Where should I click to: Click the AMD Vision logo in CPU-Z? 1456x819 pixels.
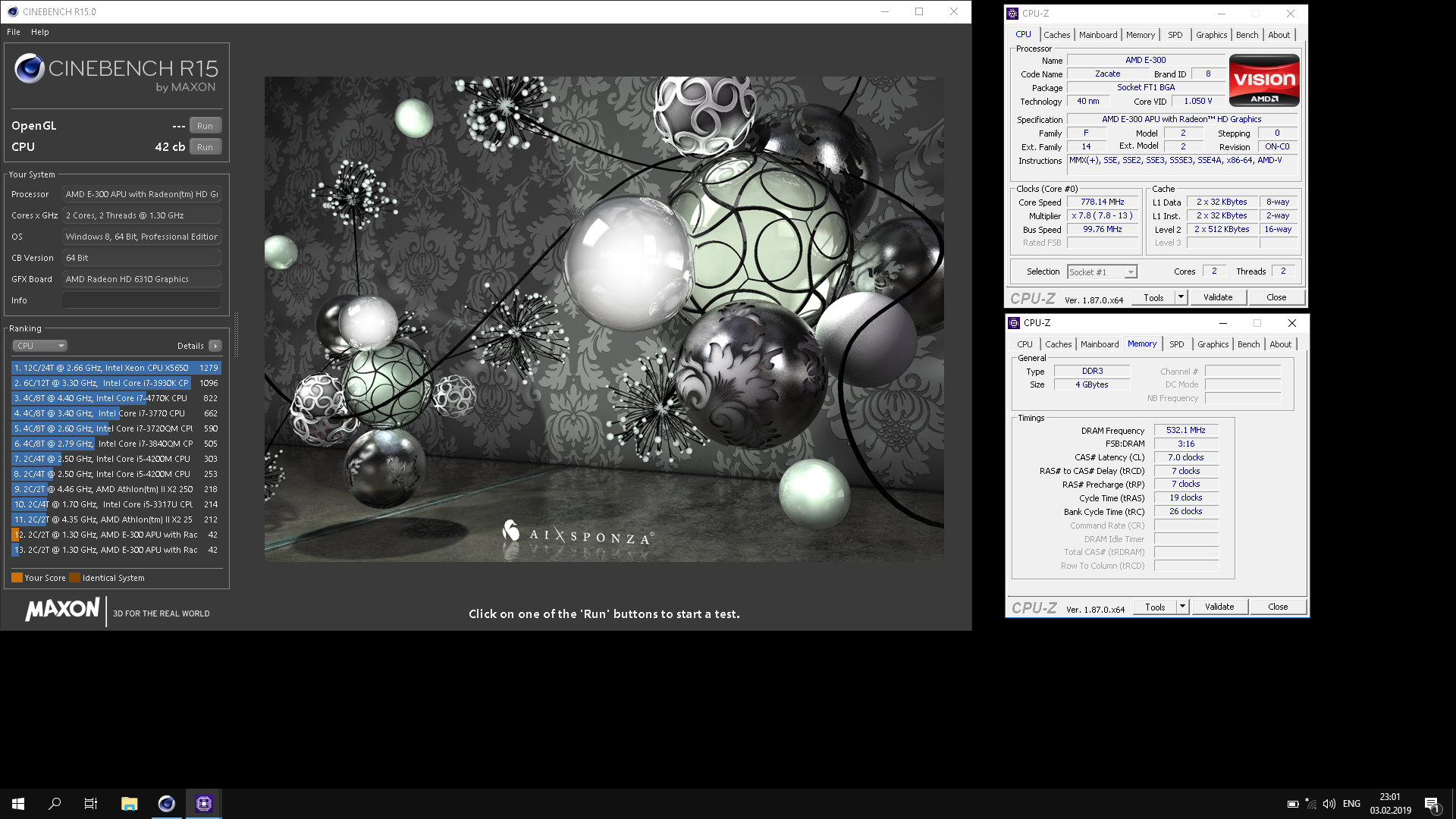1264,80
